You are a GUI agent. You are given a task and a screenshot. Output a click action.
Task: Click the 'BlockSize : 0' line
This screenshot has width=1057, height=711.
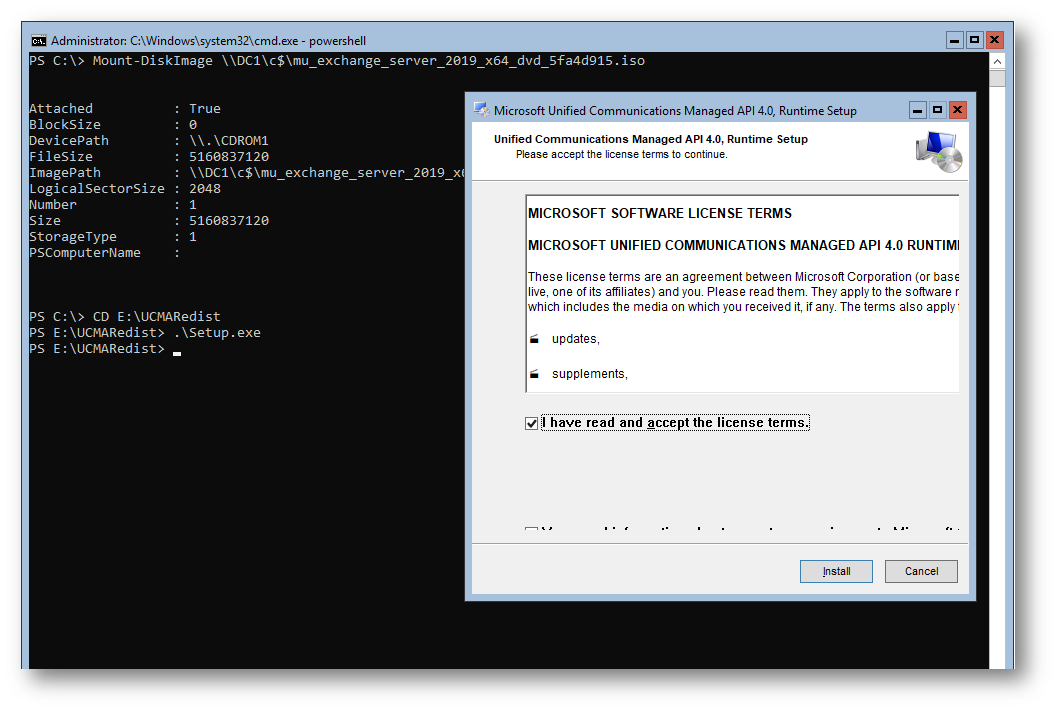(x=113, y=125)
